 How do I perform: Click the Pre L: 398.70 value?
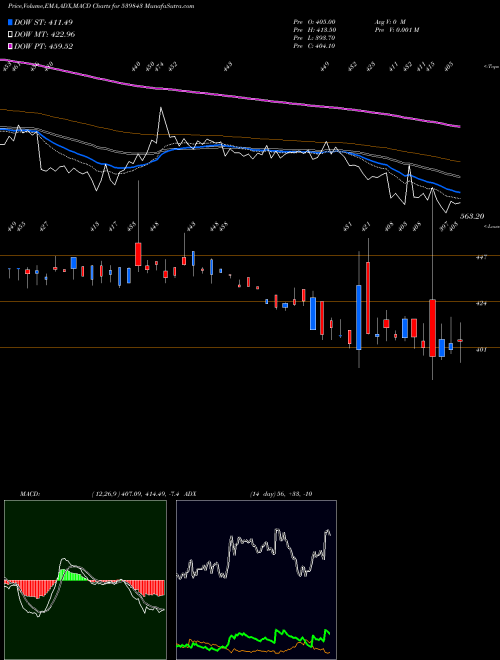pos(314,38)
